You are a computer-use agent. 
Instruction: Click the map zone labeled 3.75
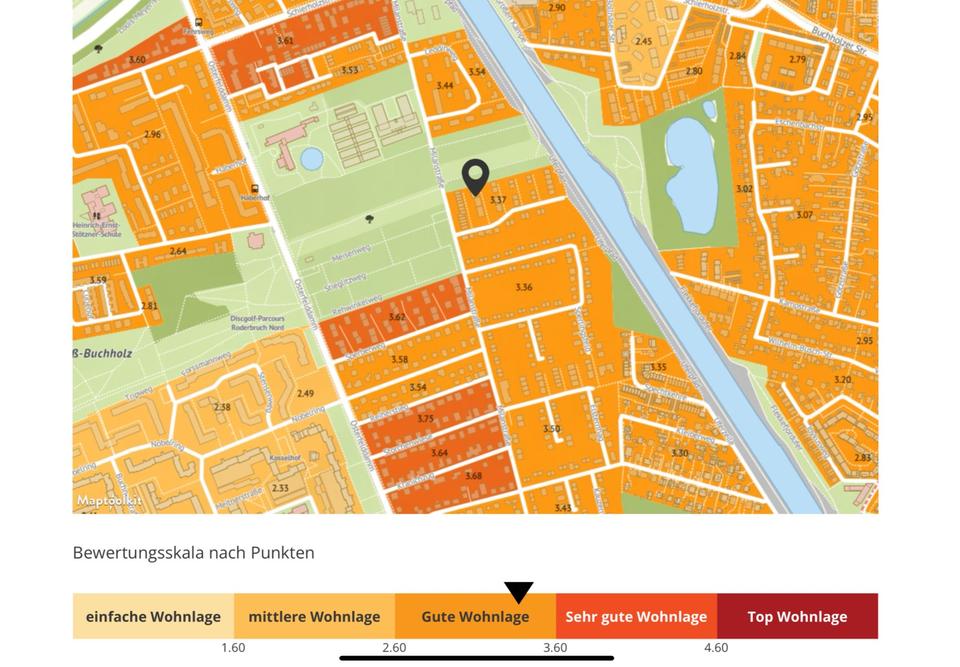tap(426, 419)
